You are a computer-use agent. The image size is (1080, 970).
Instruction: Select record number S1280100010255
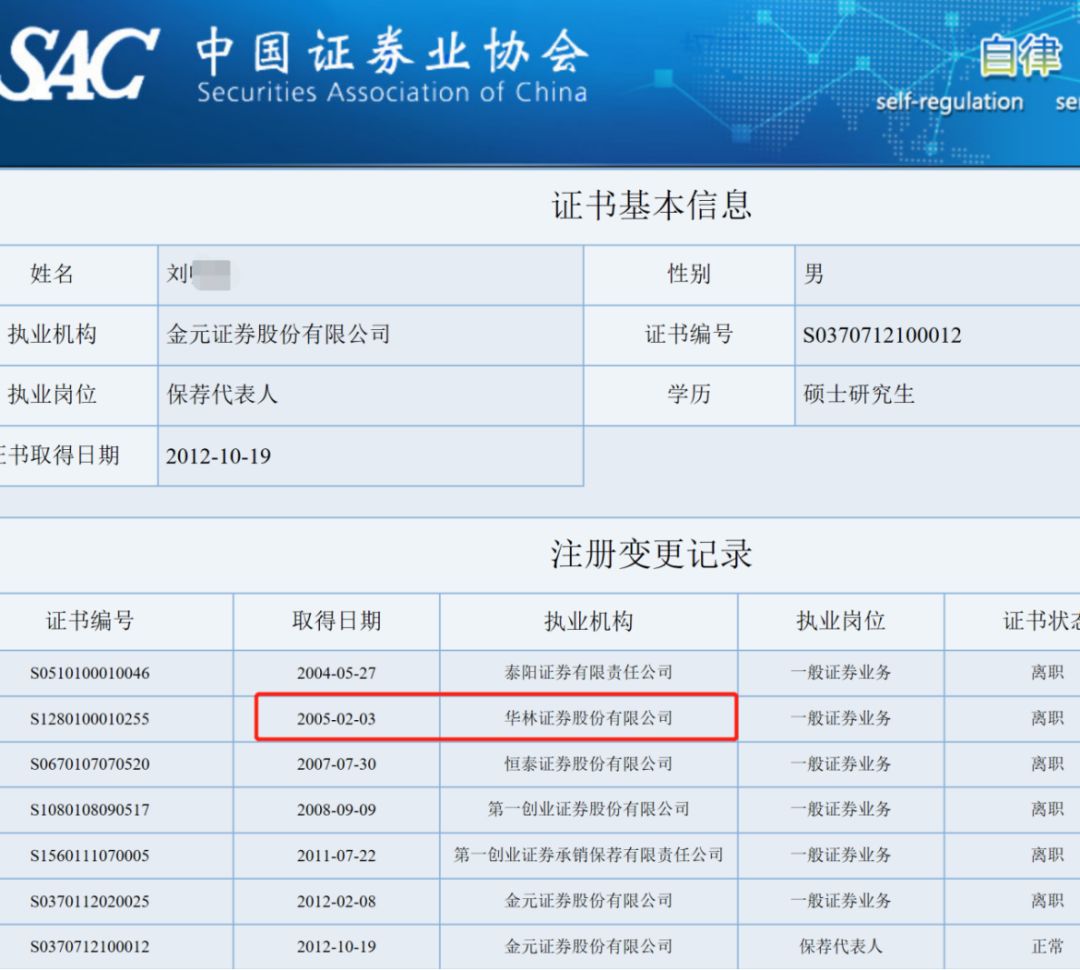(x=90, y=719)
